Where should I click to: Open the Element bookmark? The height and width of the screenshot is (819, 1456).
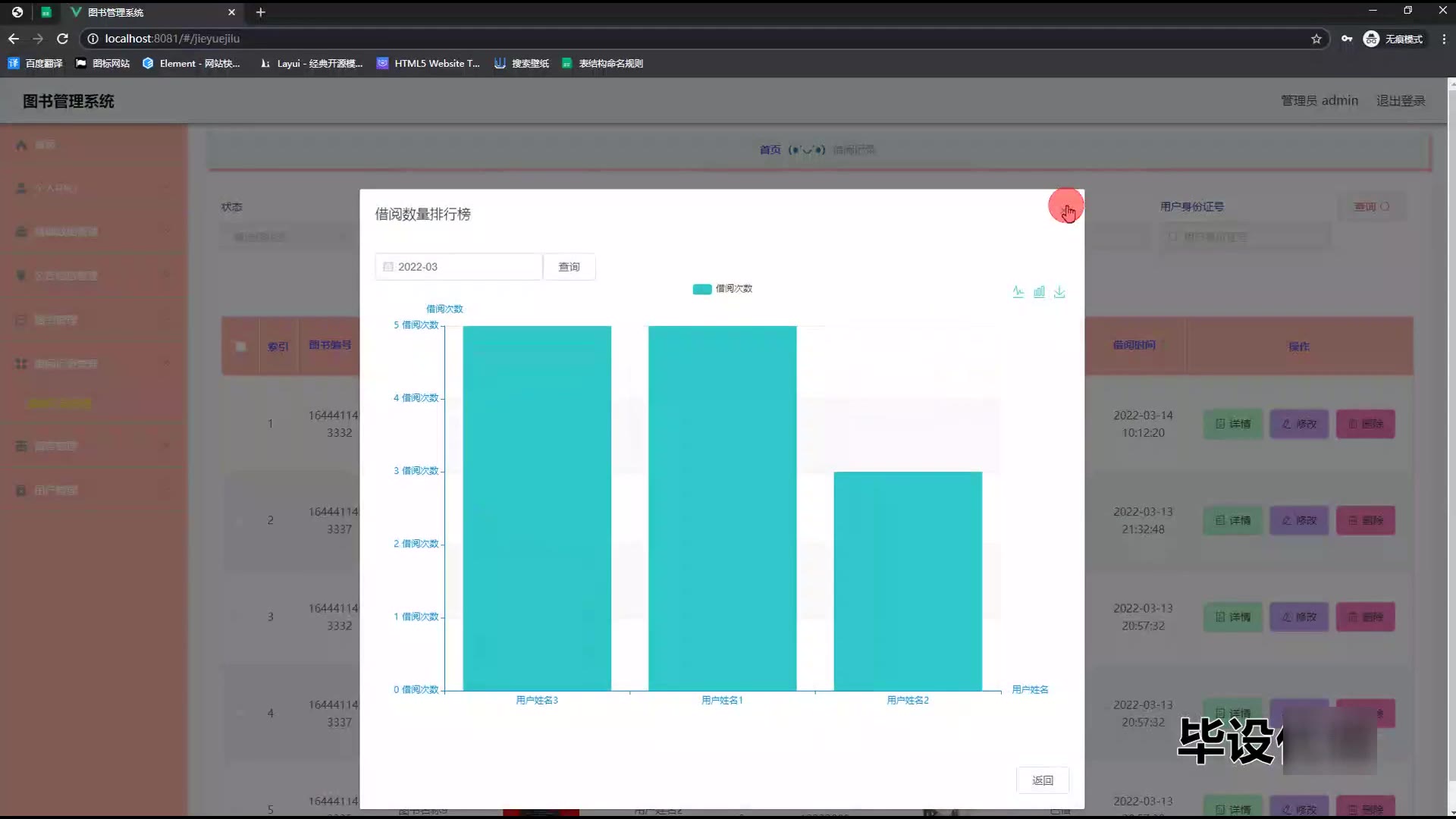(191, 64)
